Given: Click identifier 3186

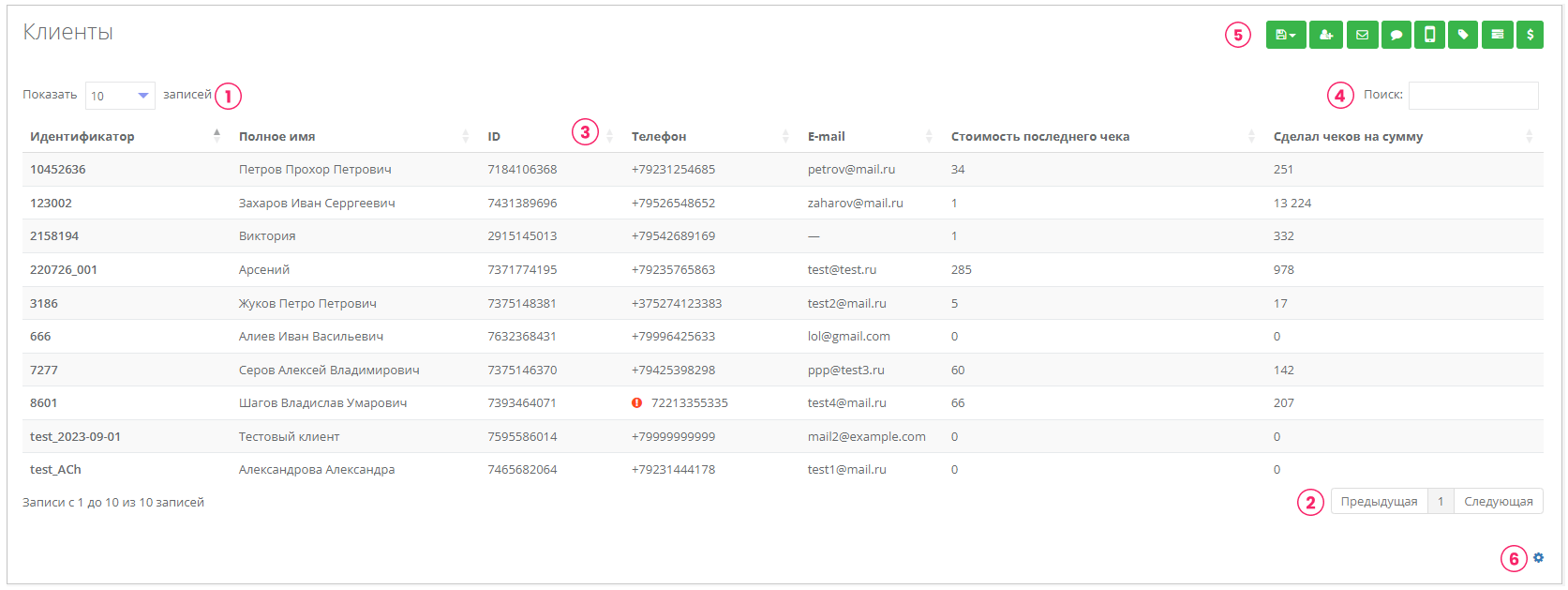Looking at the screenshot, I should [x=44, y=303].
